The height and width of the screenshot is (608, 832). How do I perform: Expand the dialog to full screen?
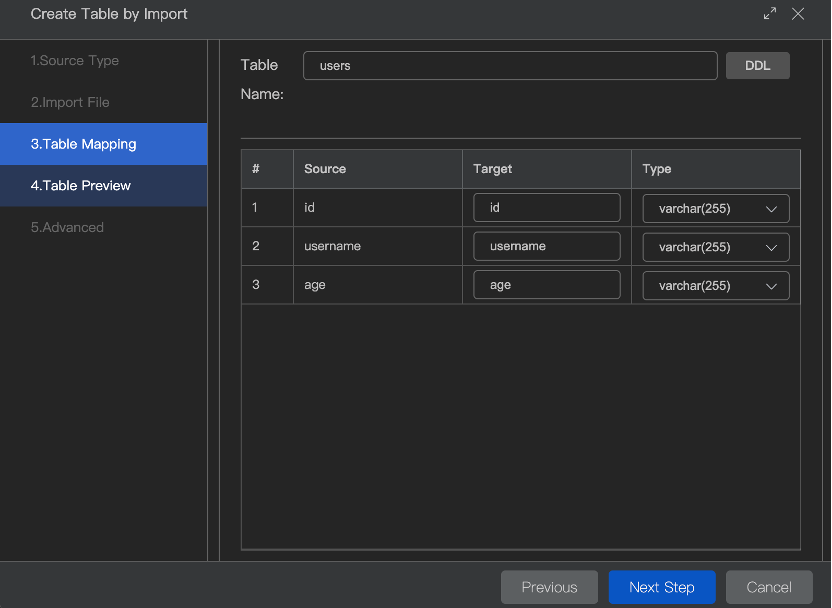pyautogui.click(x=769, y=14)
